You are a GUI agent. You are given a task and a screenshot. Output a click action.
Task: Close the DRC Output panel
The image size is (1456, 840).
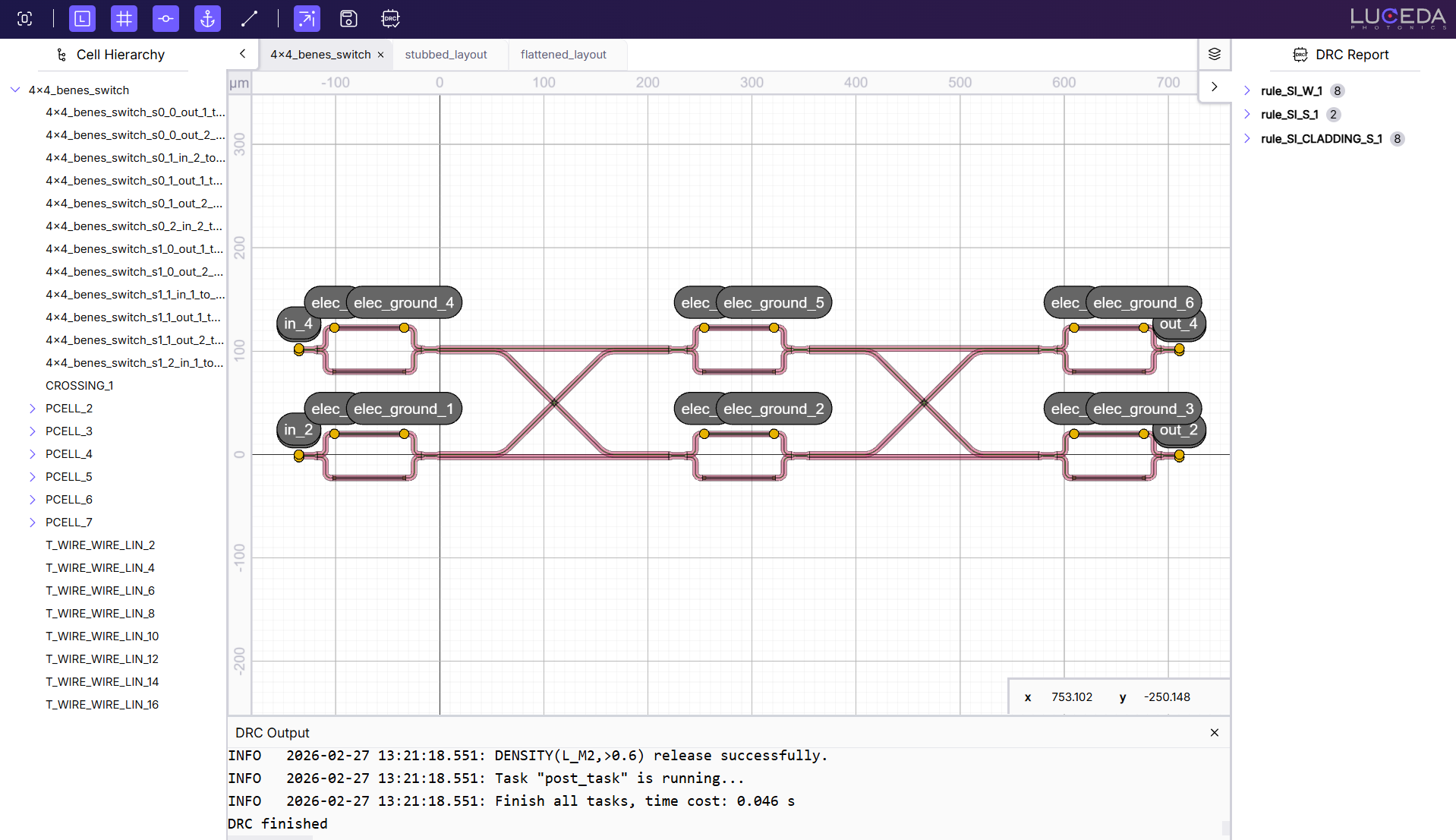pyautogui.click(x=1215, y=732)
